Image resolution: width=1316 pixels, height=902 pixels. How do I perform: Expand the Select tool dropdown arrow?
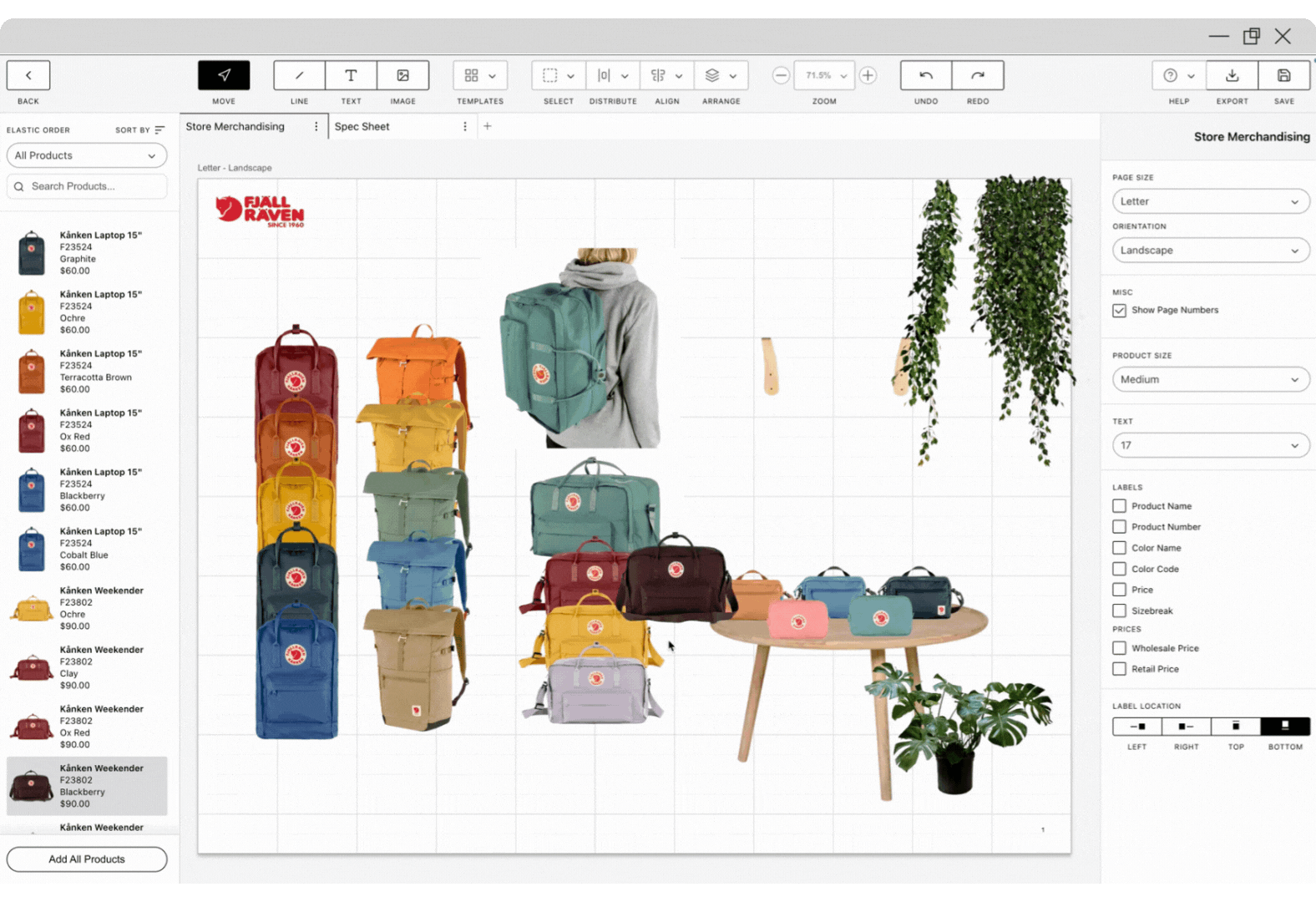point(571,76)
